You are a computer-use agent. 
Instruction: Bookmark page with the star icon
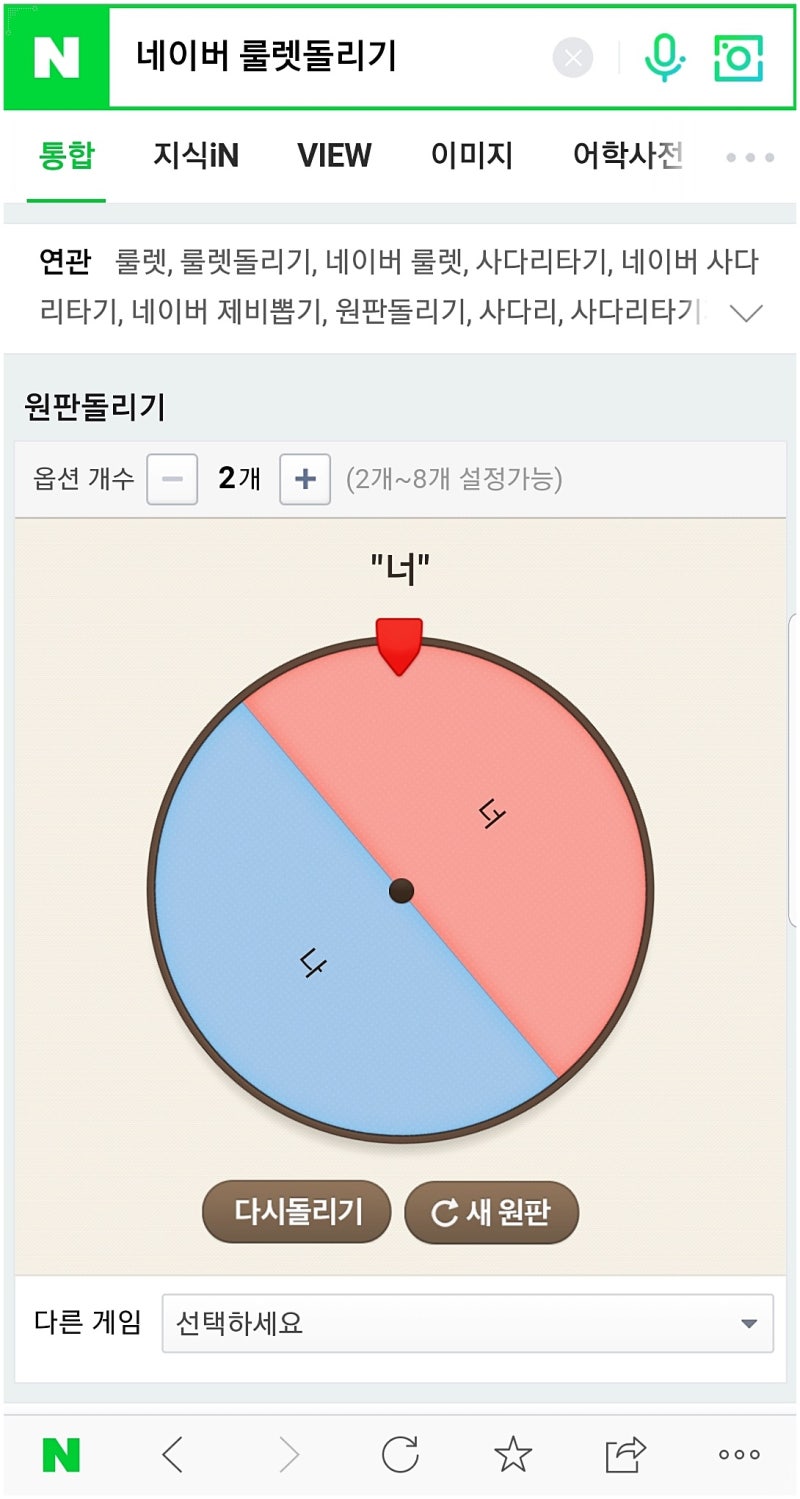click(513, 1454)
